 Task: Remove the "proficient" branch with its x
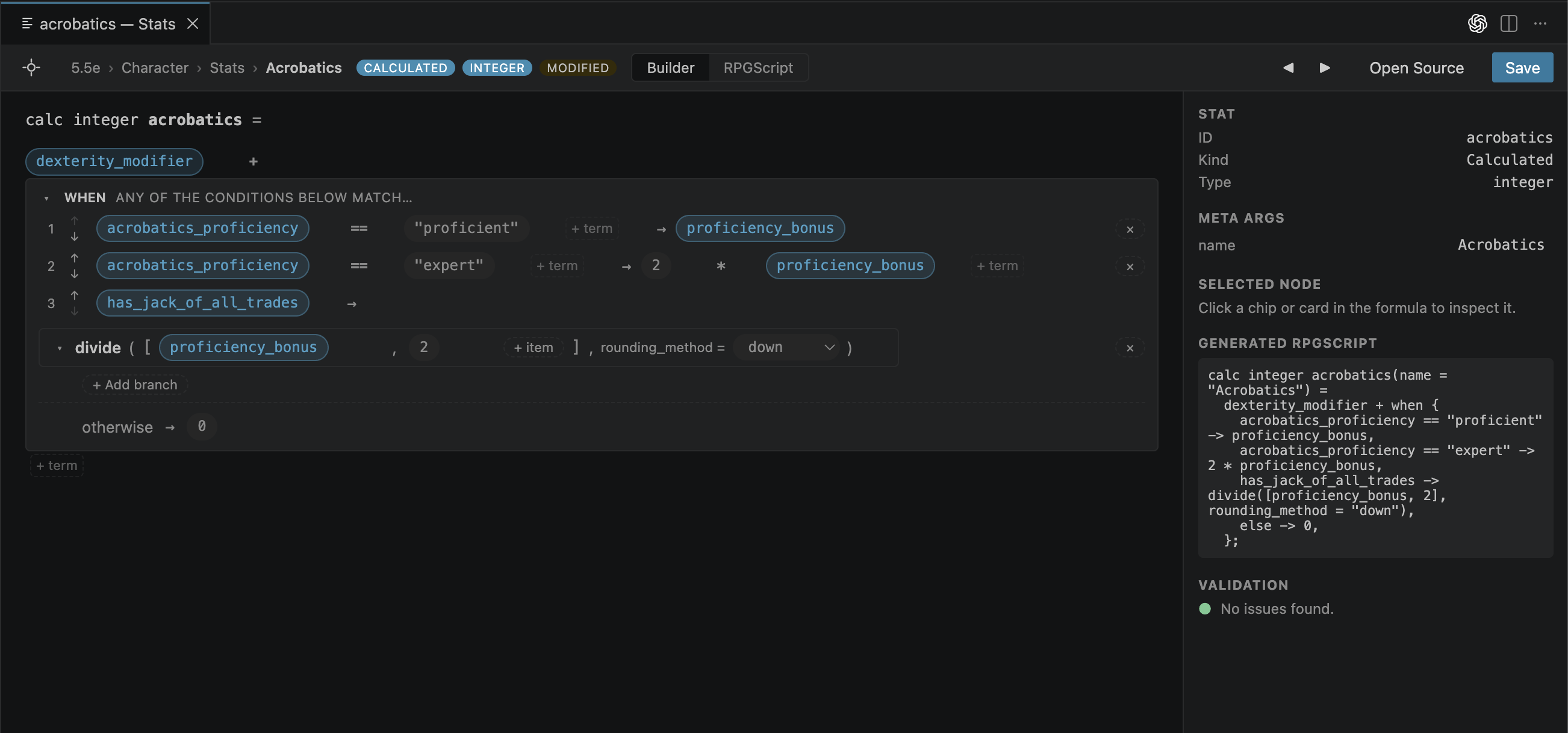tap(1130, 229)
